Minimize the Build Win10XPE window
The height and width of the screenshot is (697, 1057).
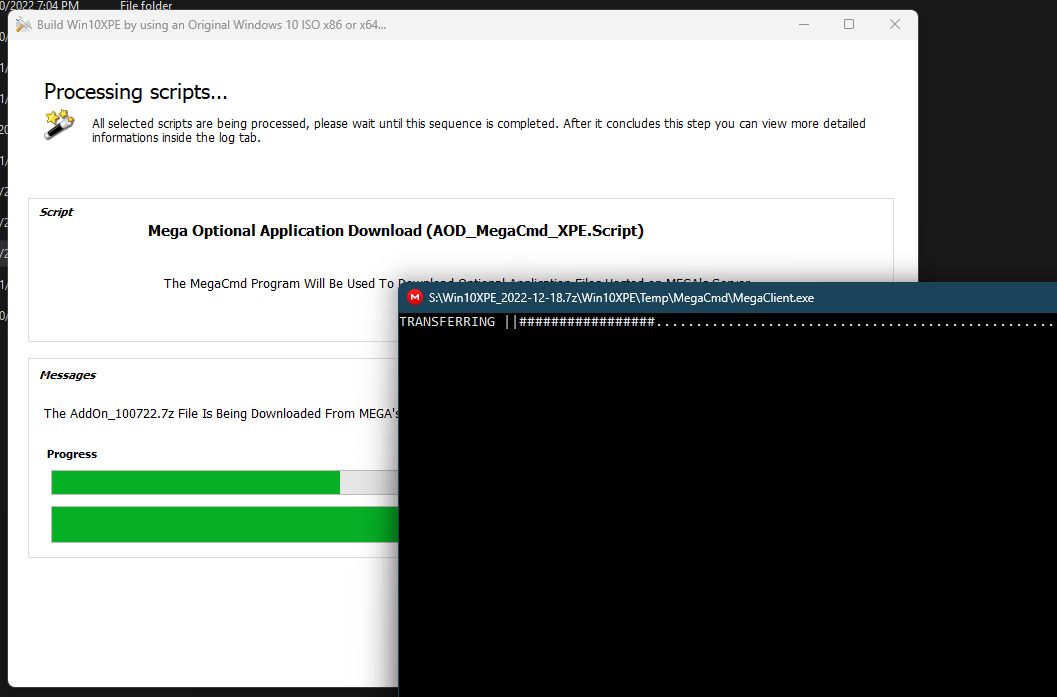click(x=804, y=24)
